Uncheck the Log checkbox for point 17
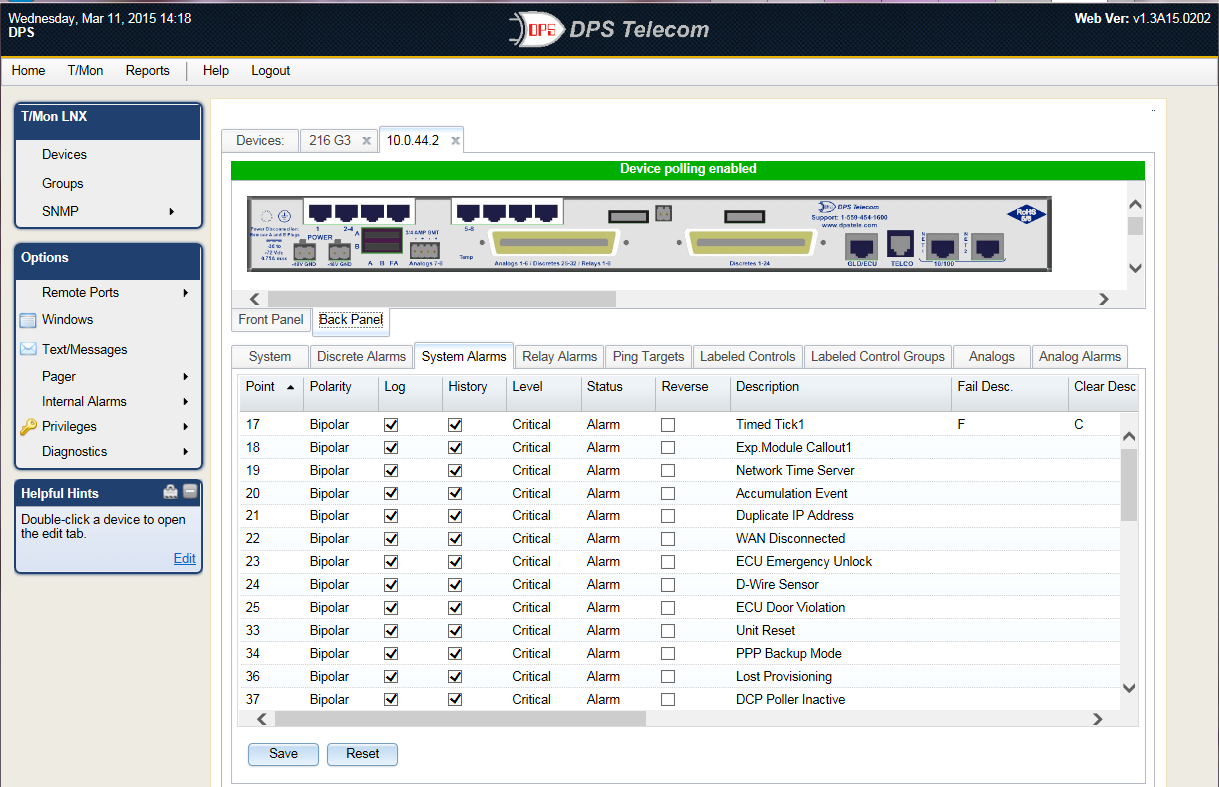This screenshot has width=1219, height=787. [391, 425]
